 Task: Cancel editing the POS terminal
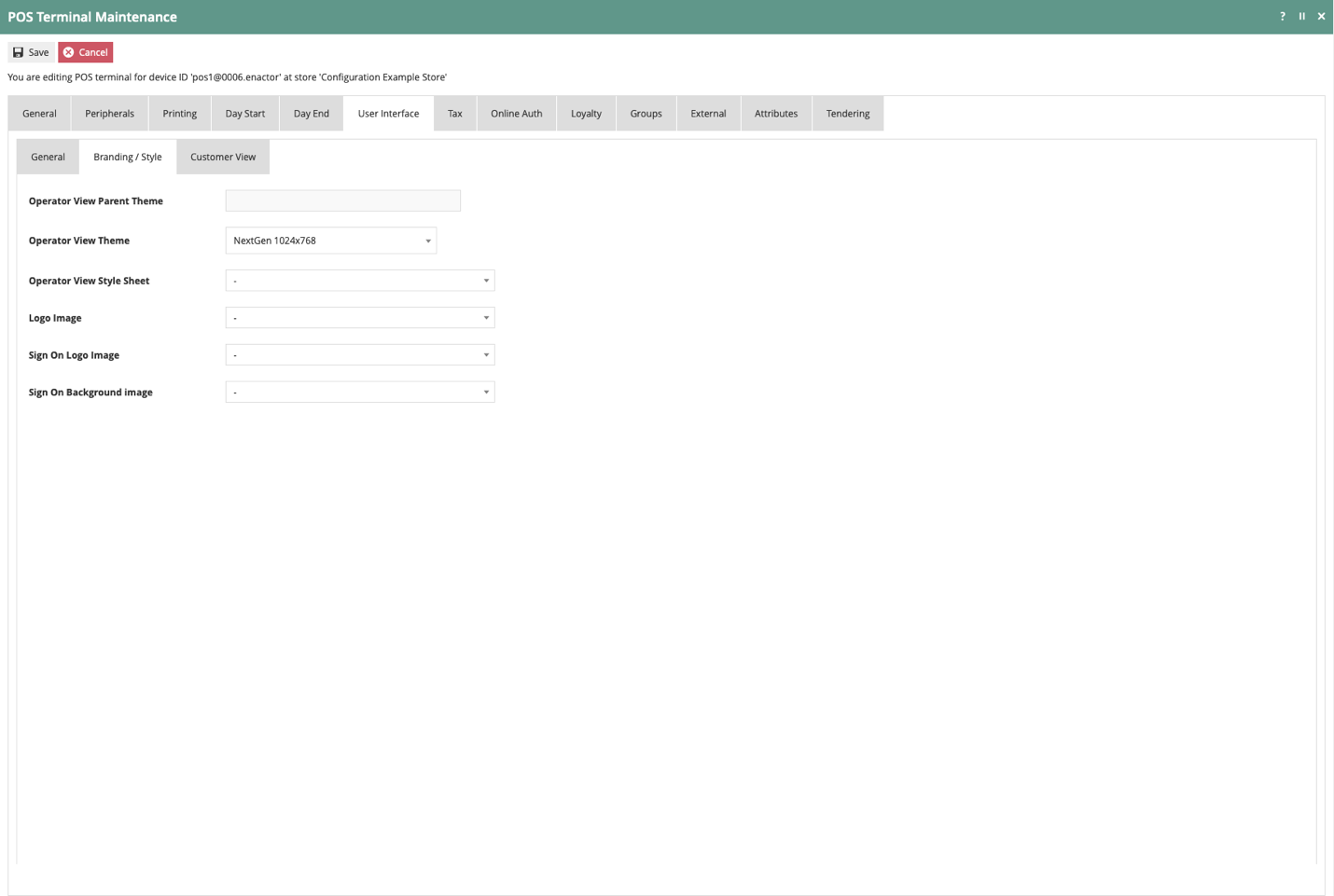click(86, 52)
